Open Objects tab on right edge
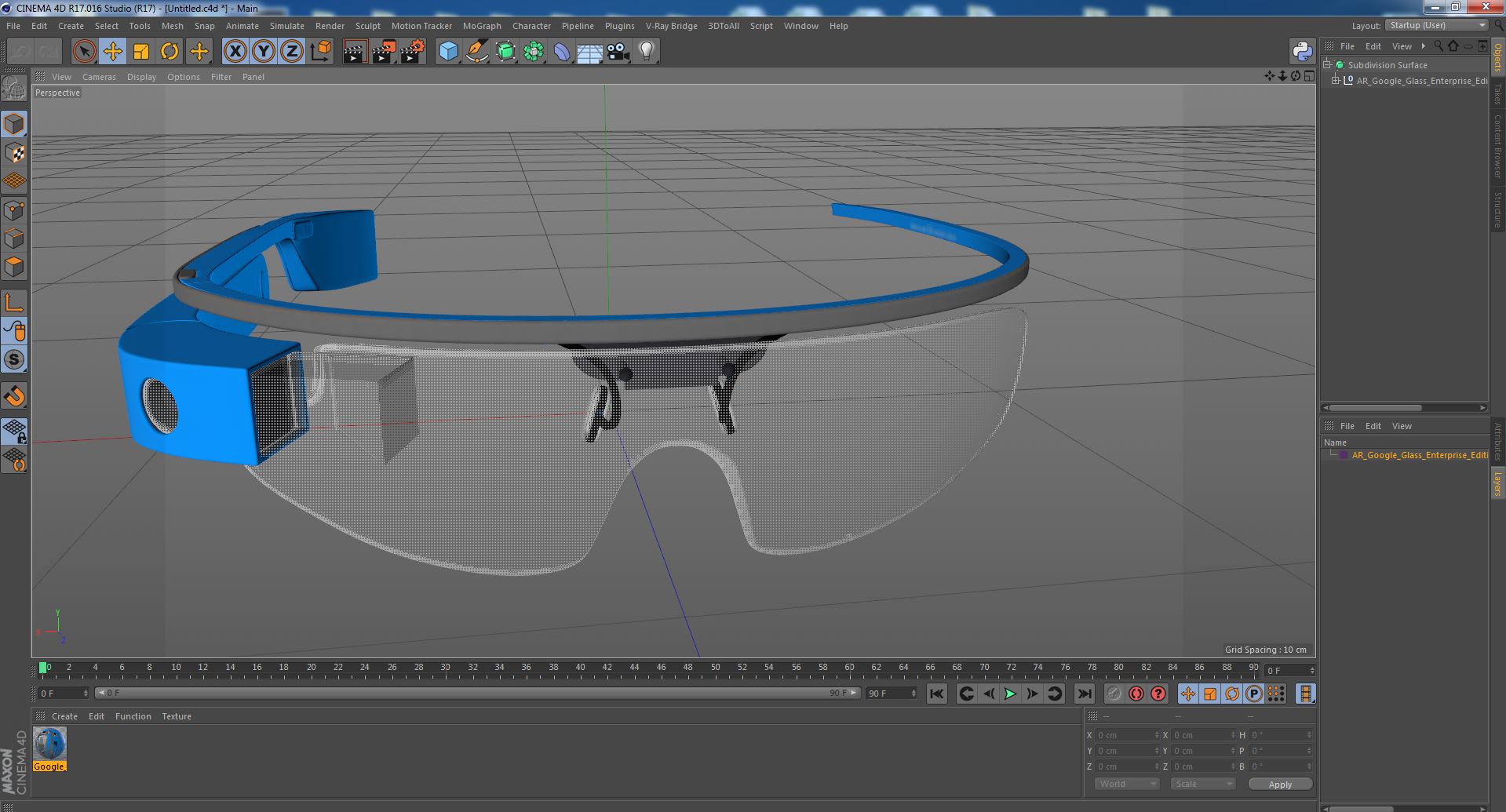 tap(1498, 58)
